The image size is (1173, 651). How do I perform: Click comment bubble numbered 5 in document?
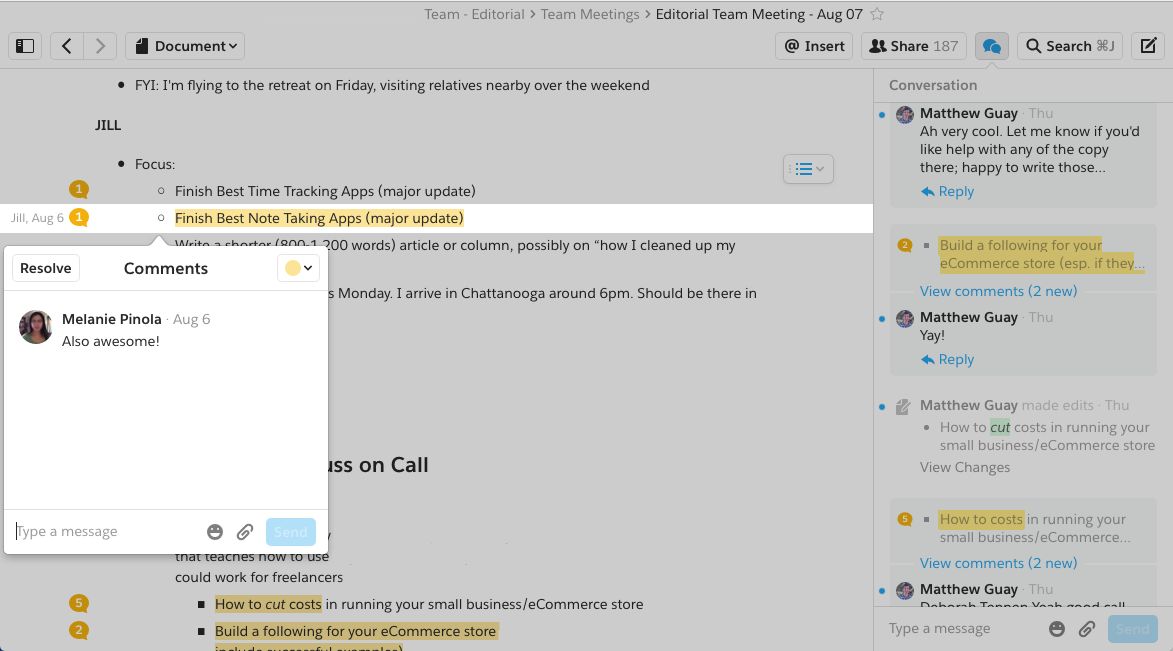pyautogui.click(x=79, y=603)
